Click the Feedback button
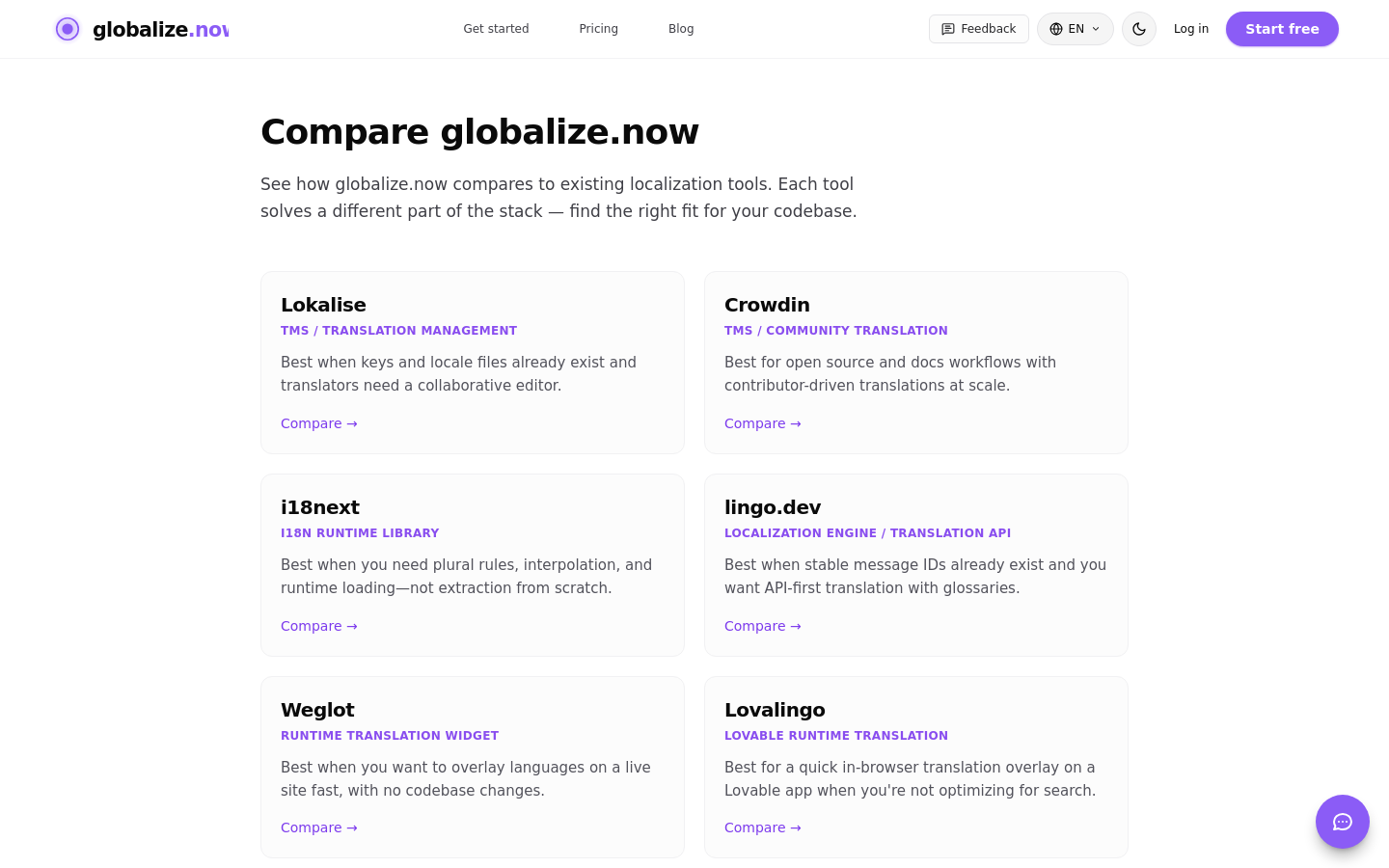The image size is (1389, 868). [x=979, y=29]
